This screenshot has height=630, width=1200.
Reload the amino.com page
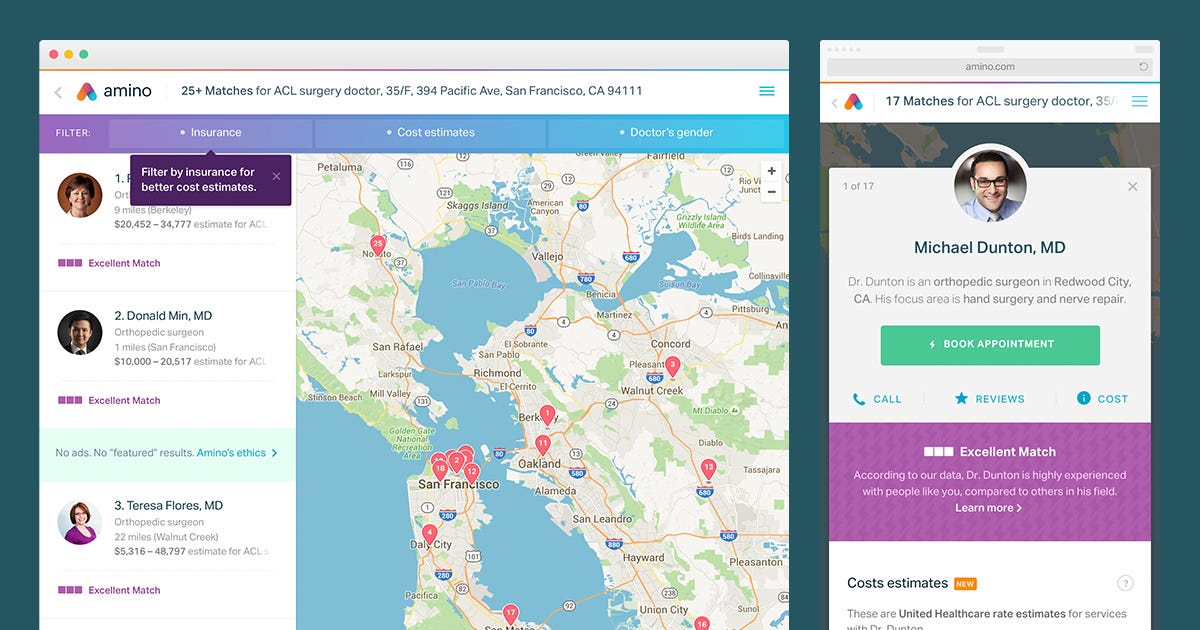point(1143,67)
